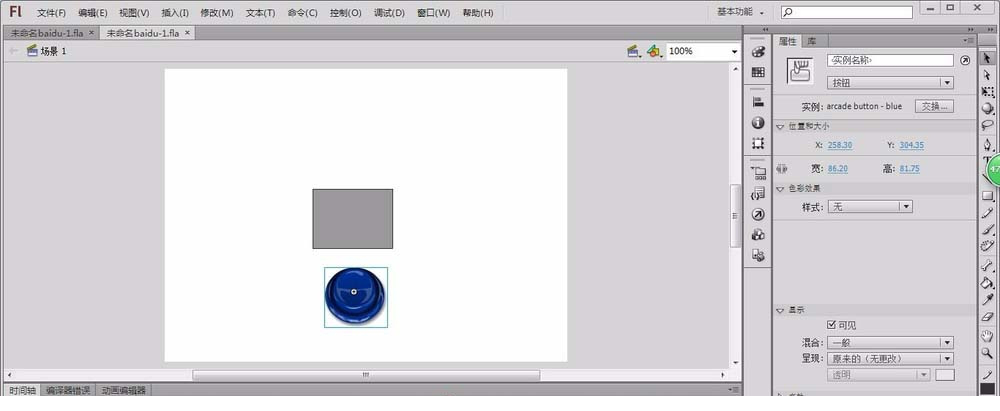This screenshot has width=1000, height=411.
Task: Open the 基本功能 workspace dropdown
Action: (740, 12)
